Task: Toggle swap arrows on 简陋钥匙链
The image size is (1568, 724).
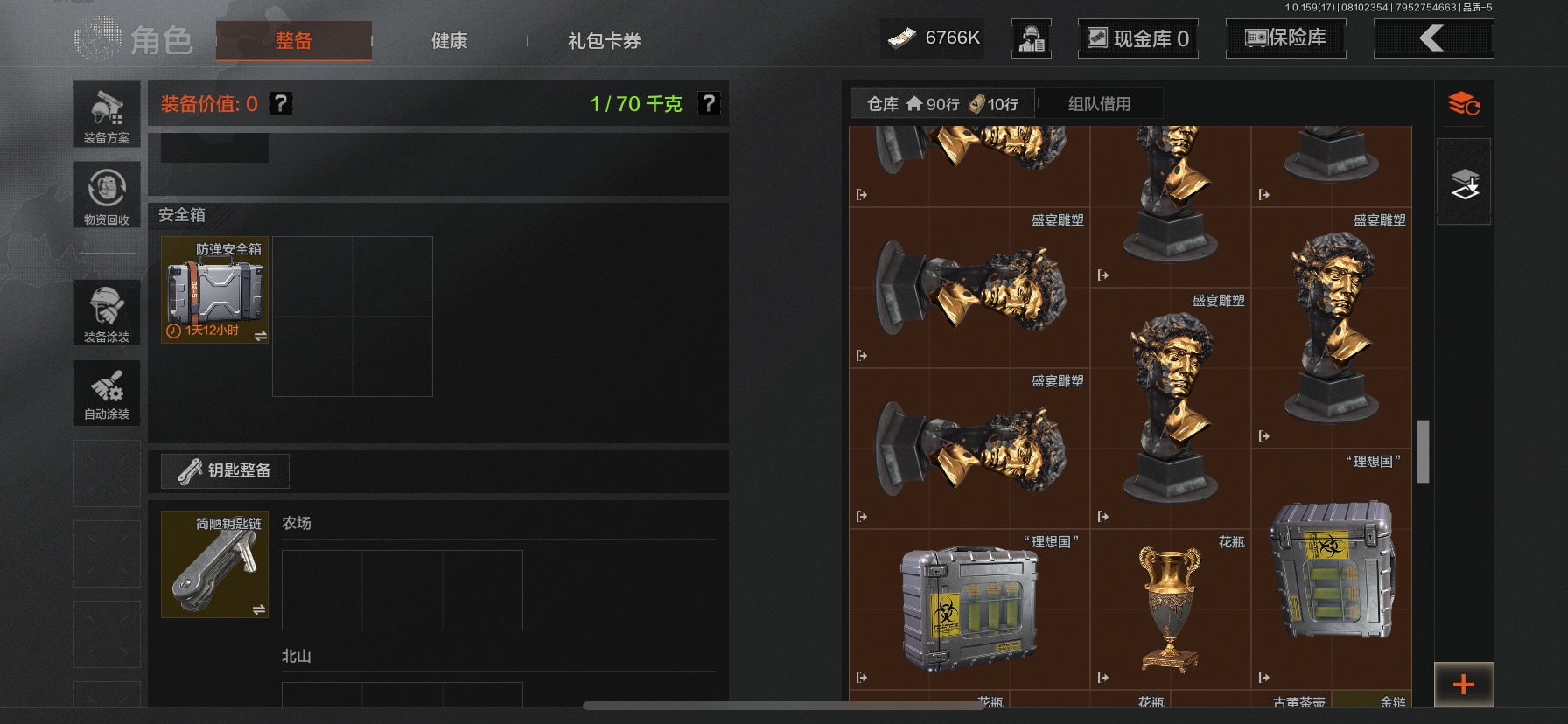Action: coord(259,609)
